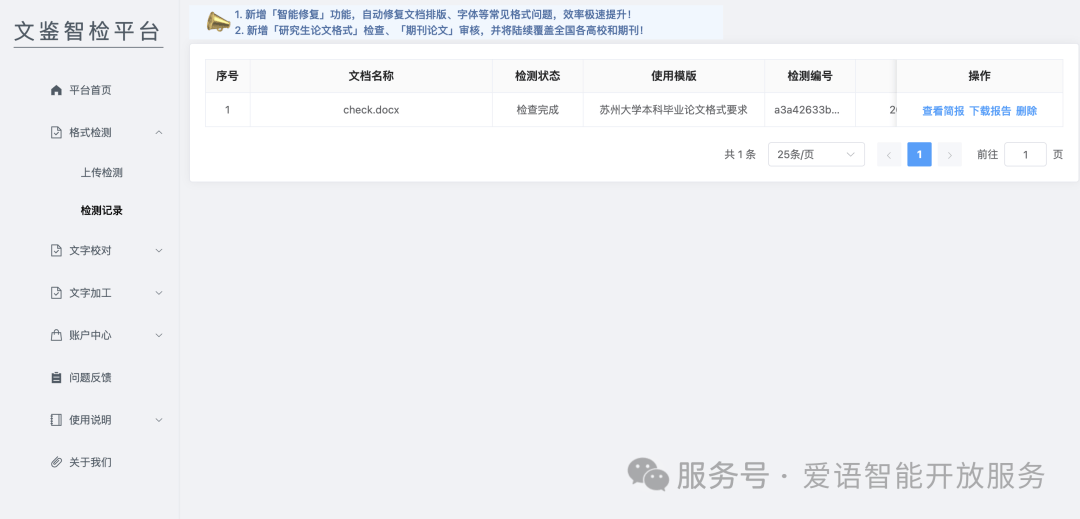Click the 序号 column header
This screenshot has height=519, width=1080.
point(227,76)
